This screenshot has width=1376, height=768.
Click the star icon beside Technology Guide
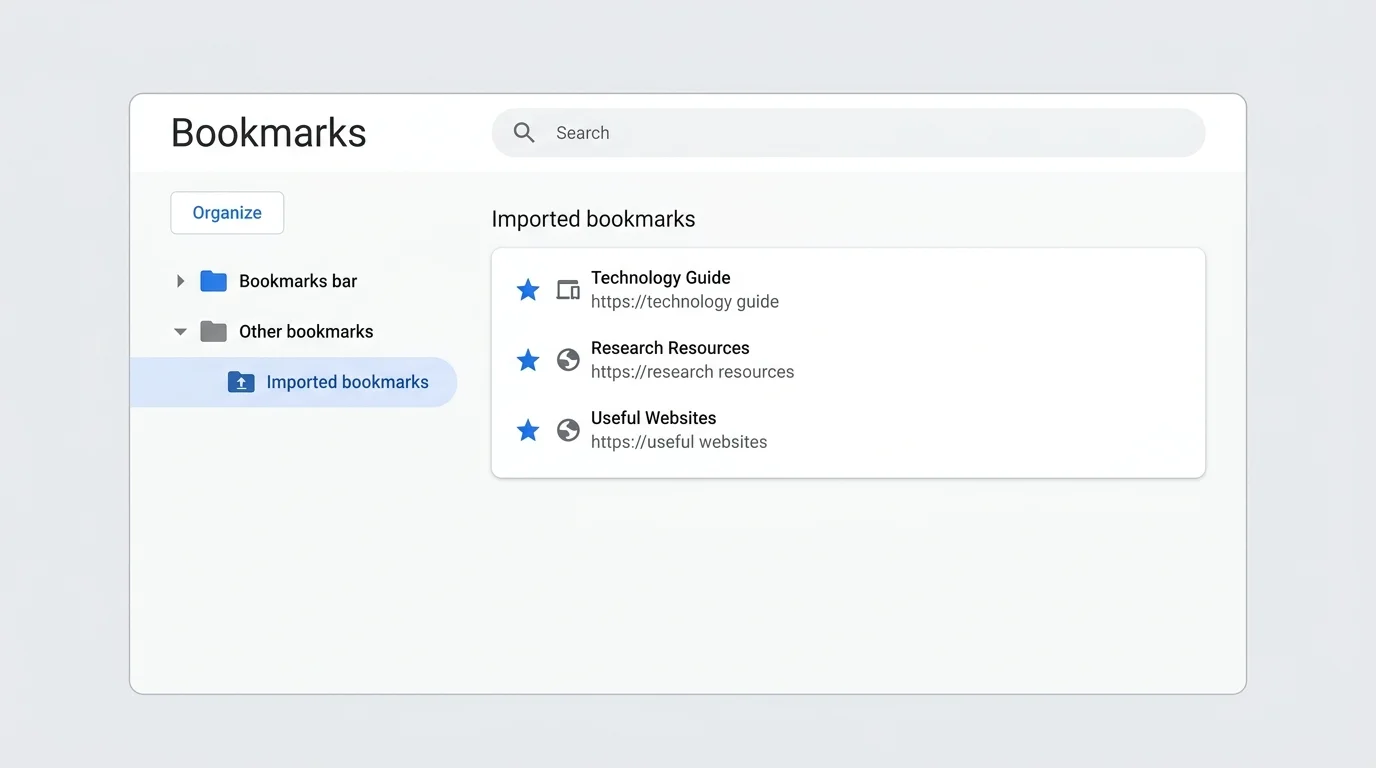click(528, 290)
